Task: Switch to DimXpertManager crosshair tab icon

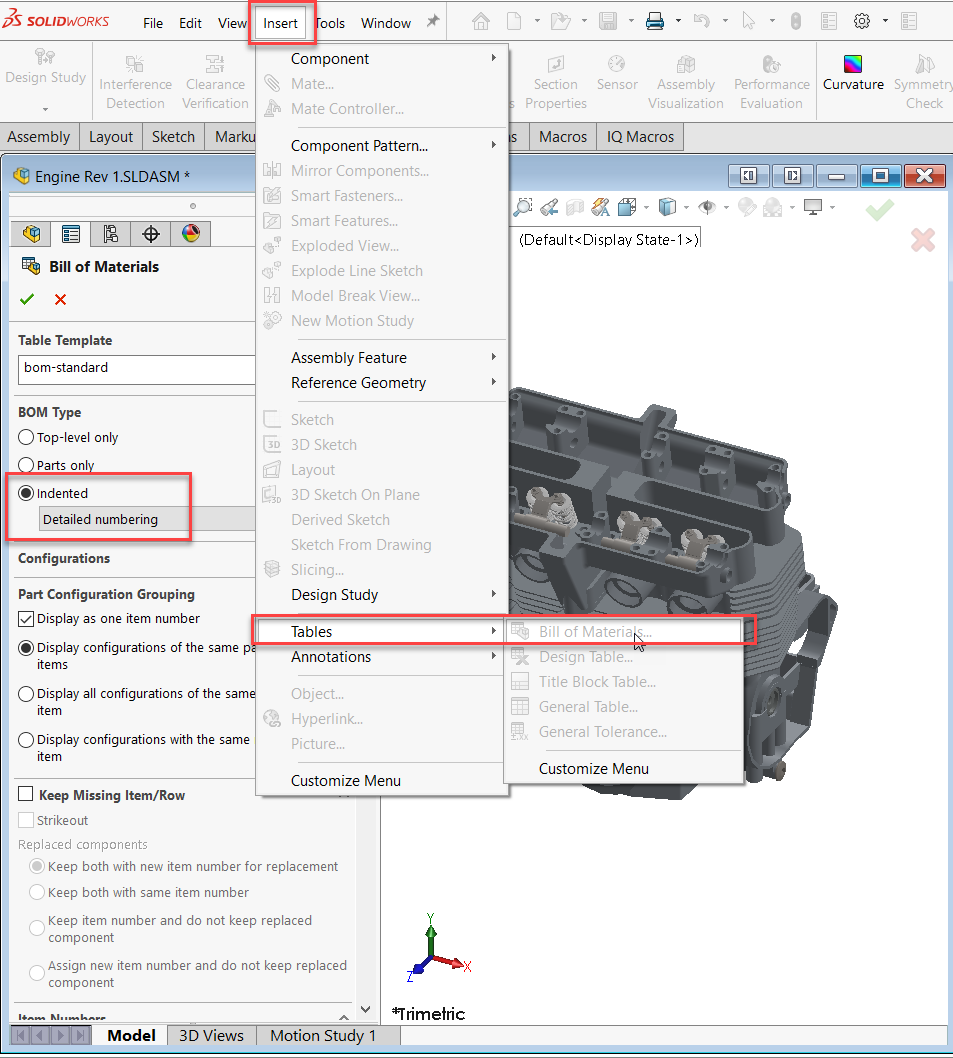Action: click(x=151, y=234)
